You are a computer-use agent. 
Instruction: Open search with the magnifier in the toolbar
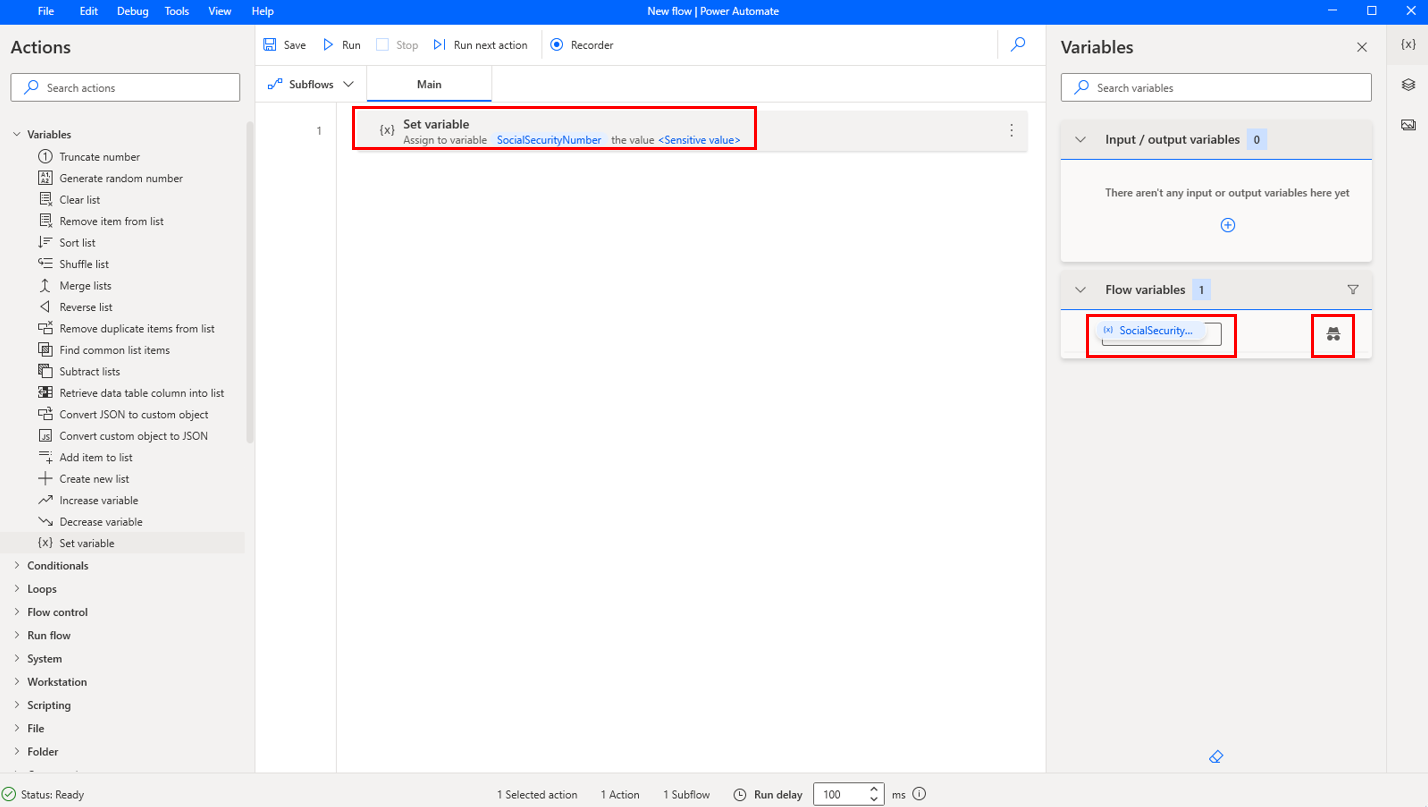[x=1018, y=44]
